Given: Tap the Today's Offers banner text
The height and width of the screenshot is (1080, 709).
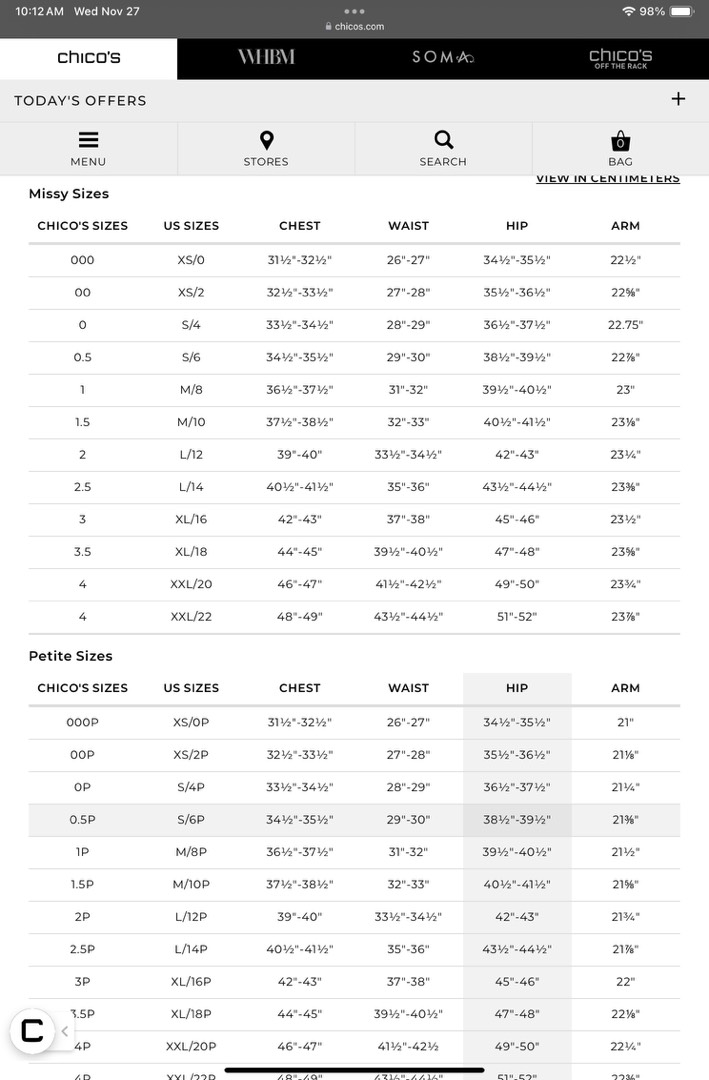Looking at the screenshot, I should (x=80, y=101).
